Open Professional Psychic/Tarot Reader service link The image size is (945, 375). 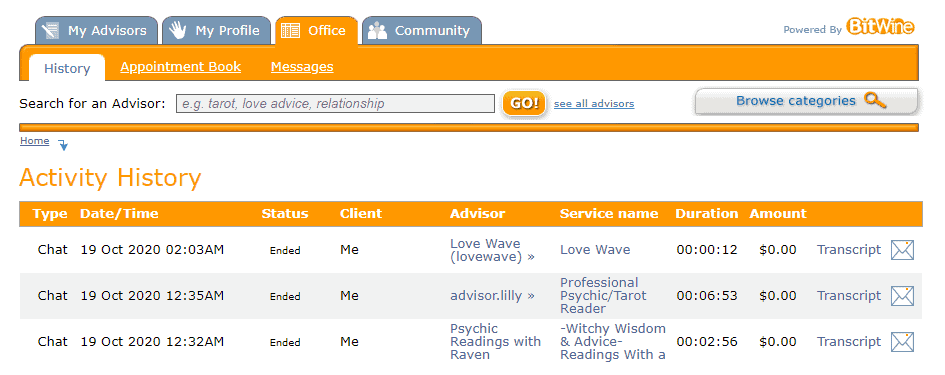[603, 296]
